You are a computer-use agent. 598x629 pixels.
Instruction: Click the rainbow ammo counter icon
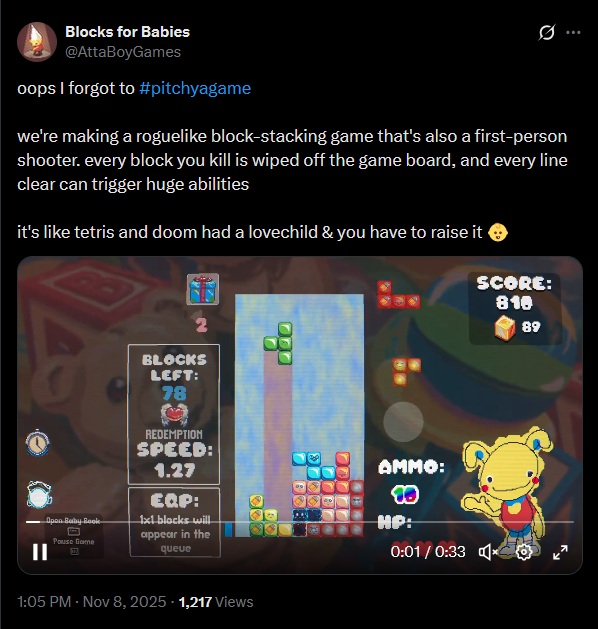[x=405, y=495]
